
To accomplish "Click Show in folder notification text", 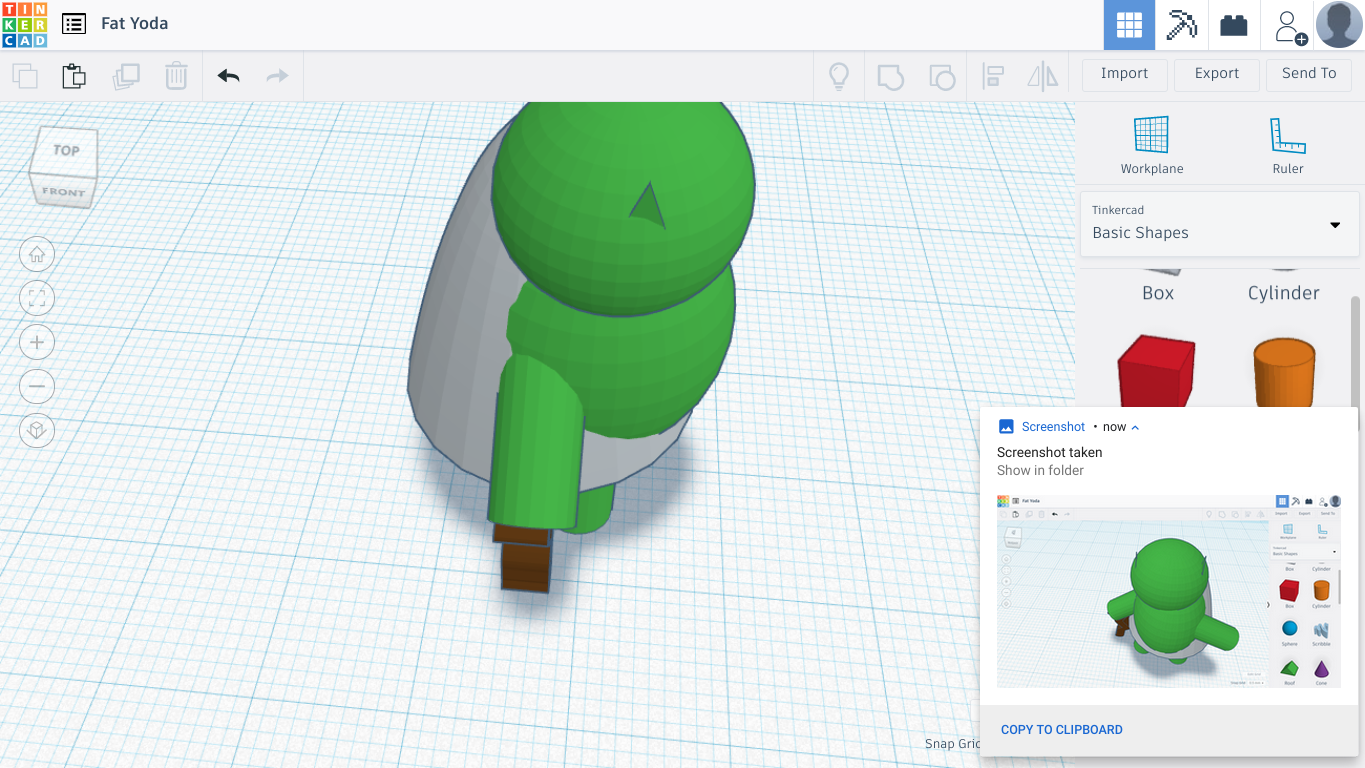I will 1040,471.
